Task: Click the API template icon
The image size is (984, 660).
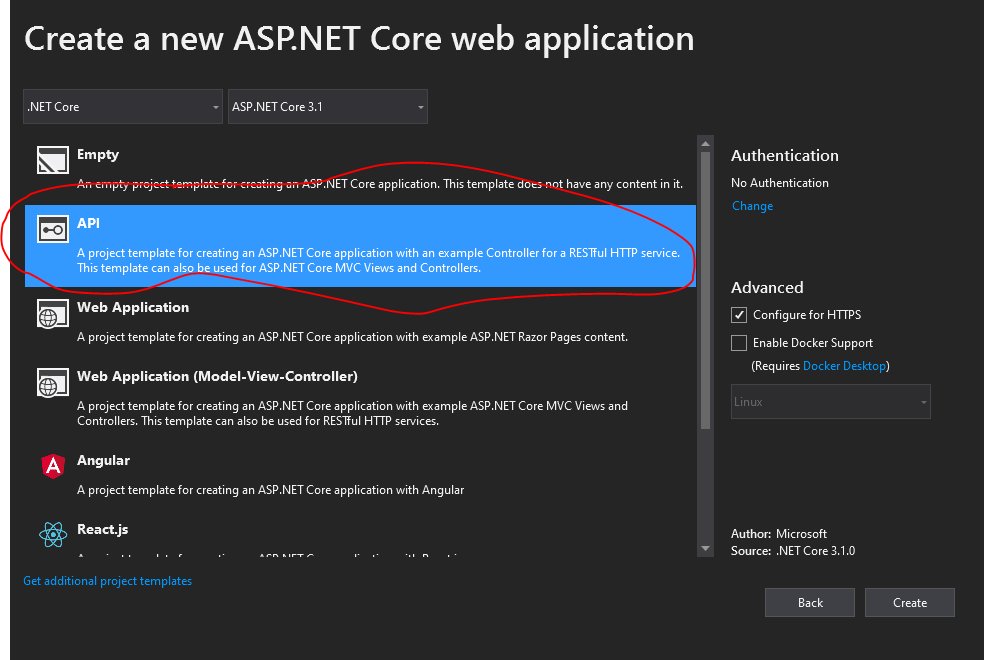Action: [53, 229]
